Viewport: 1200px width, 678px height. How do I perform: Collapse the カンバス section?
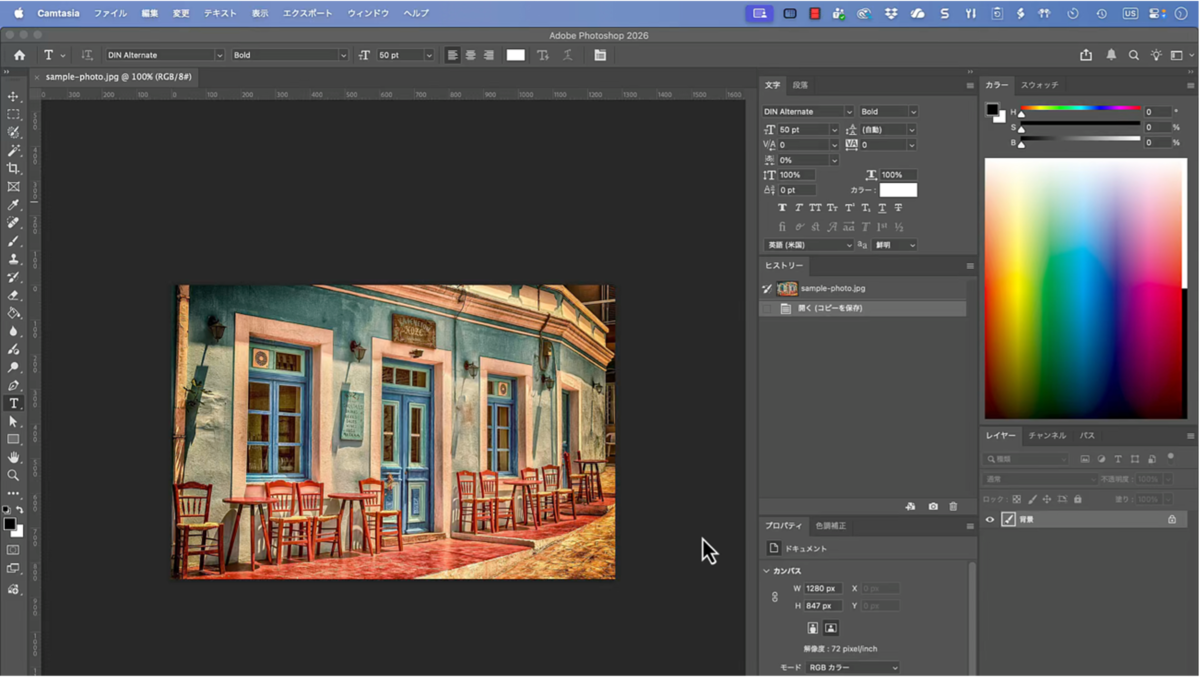tap(767, 571)
